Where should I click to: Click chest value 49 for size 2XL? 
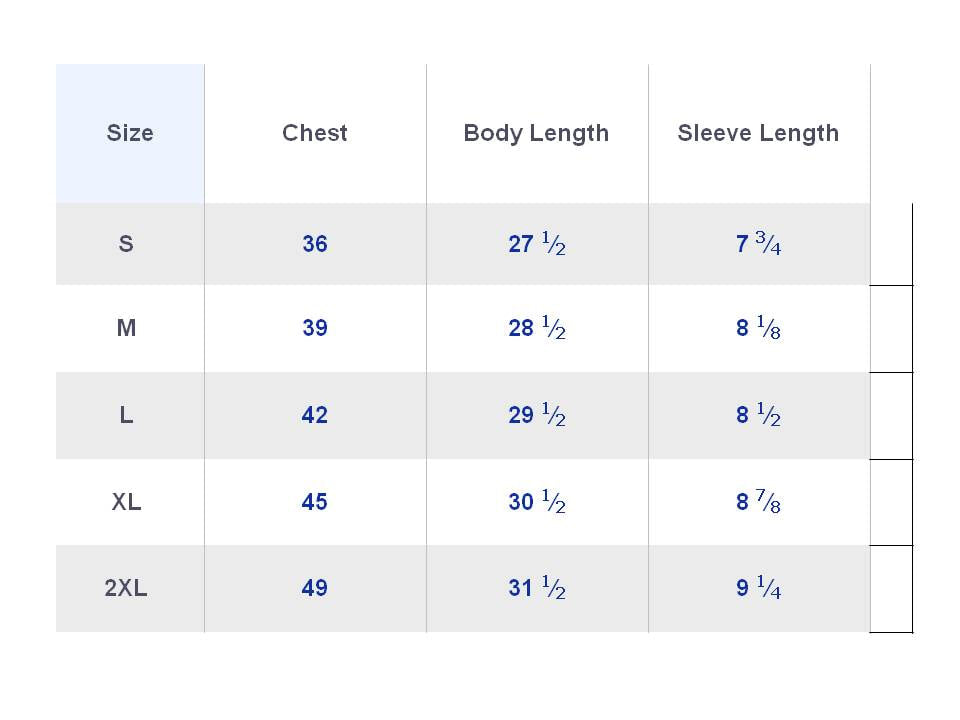(x=315, y=588)
